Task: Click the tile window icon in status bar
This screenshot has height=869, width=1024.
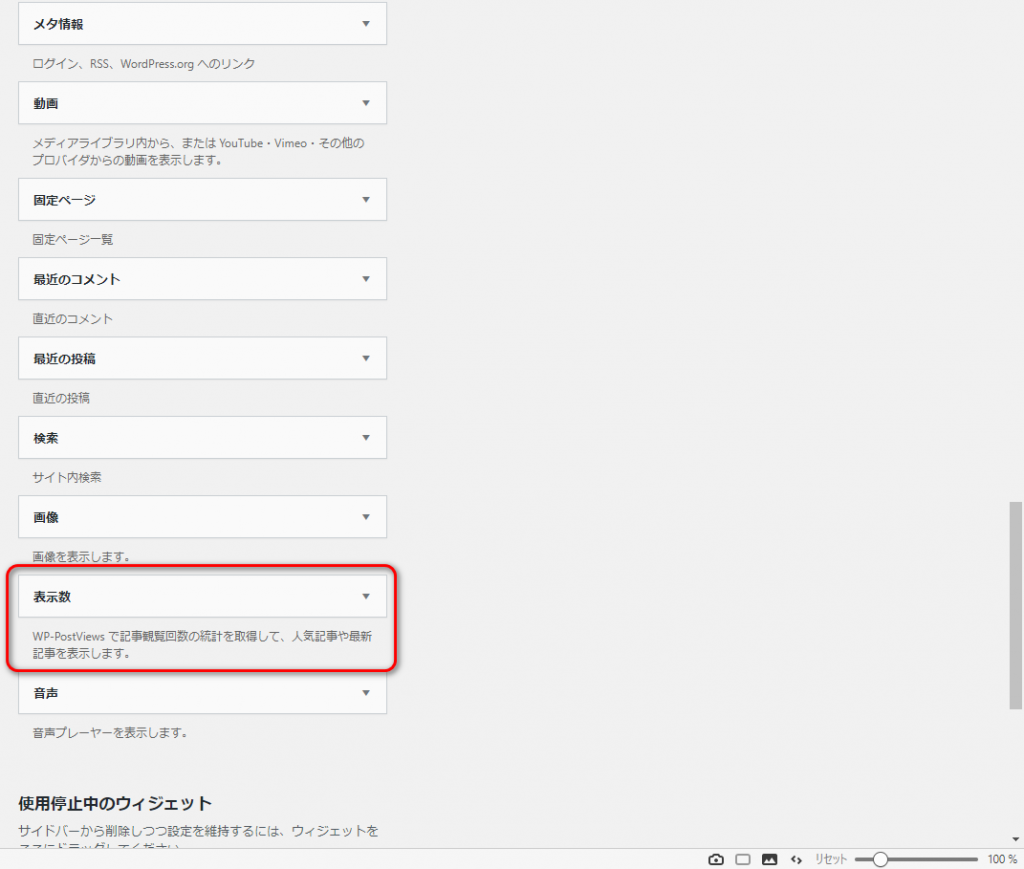Action: tap(743, 859)
